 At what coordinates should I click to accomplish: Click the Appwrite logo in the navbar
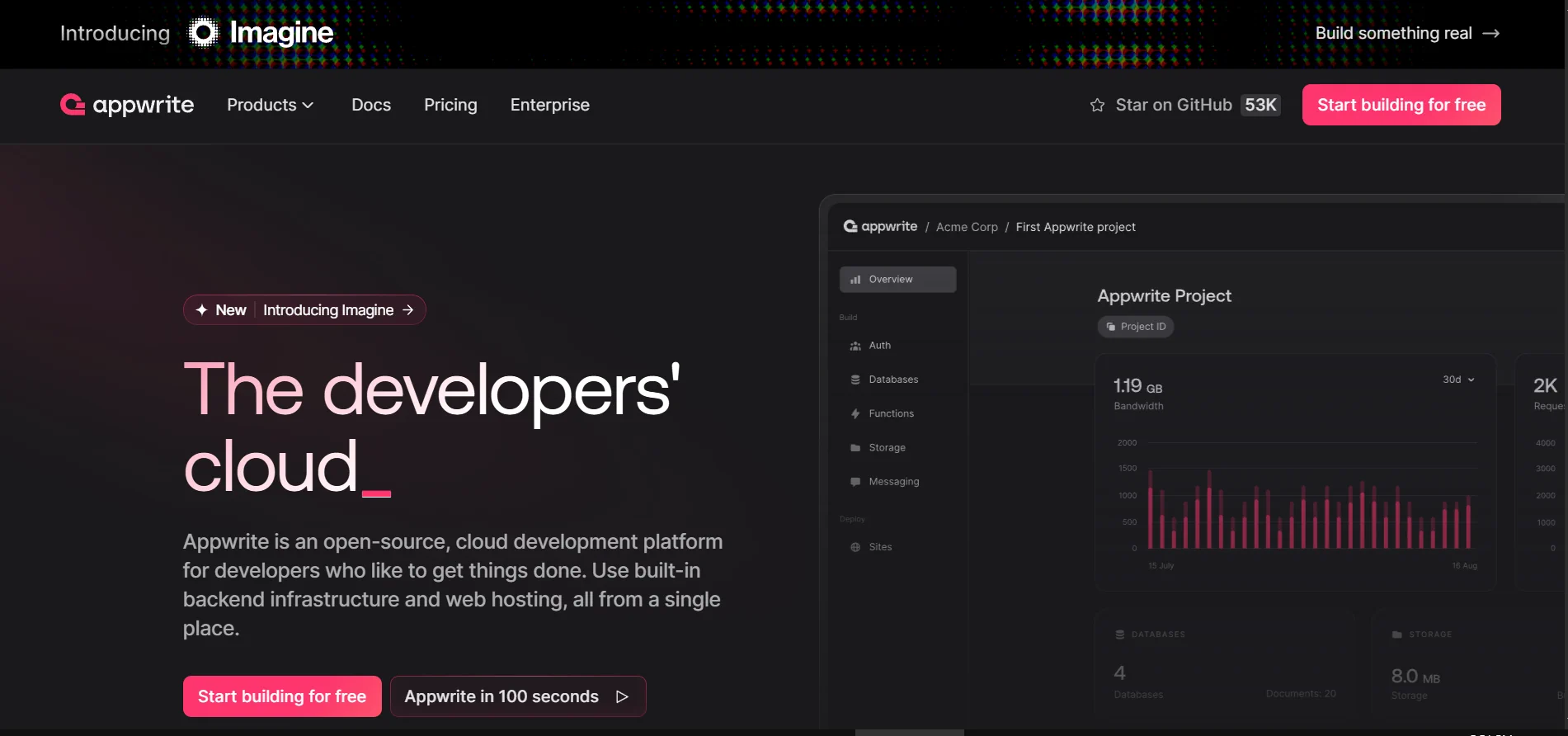click(x=127, y=105)
